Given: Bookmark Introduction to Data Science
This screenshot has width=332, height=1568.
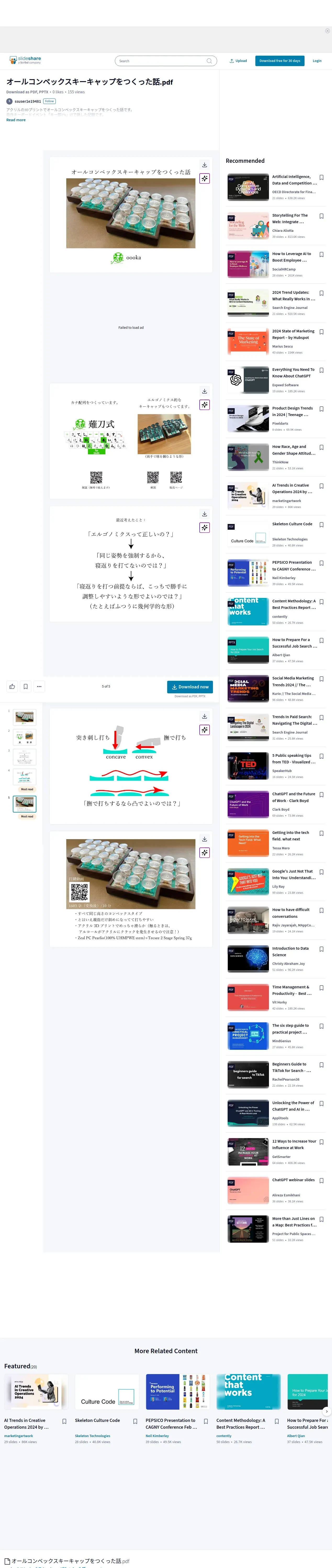Looking at the screenshot, I should (322, 950).
